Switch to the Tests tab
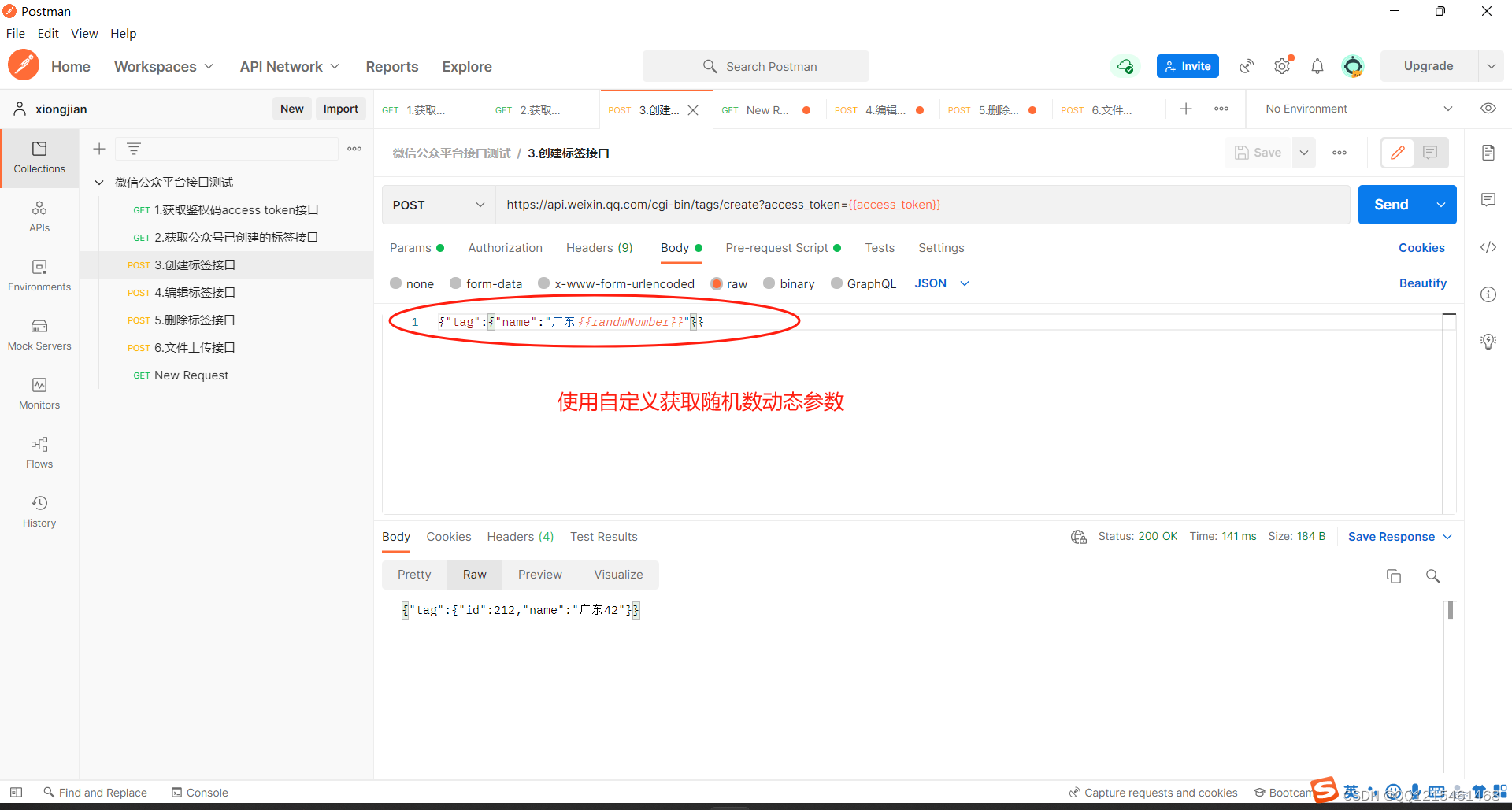 pyautogui.click(x=880, y=248)
